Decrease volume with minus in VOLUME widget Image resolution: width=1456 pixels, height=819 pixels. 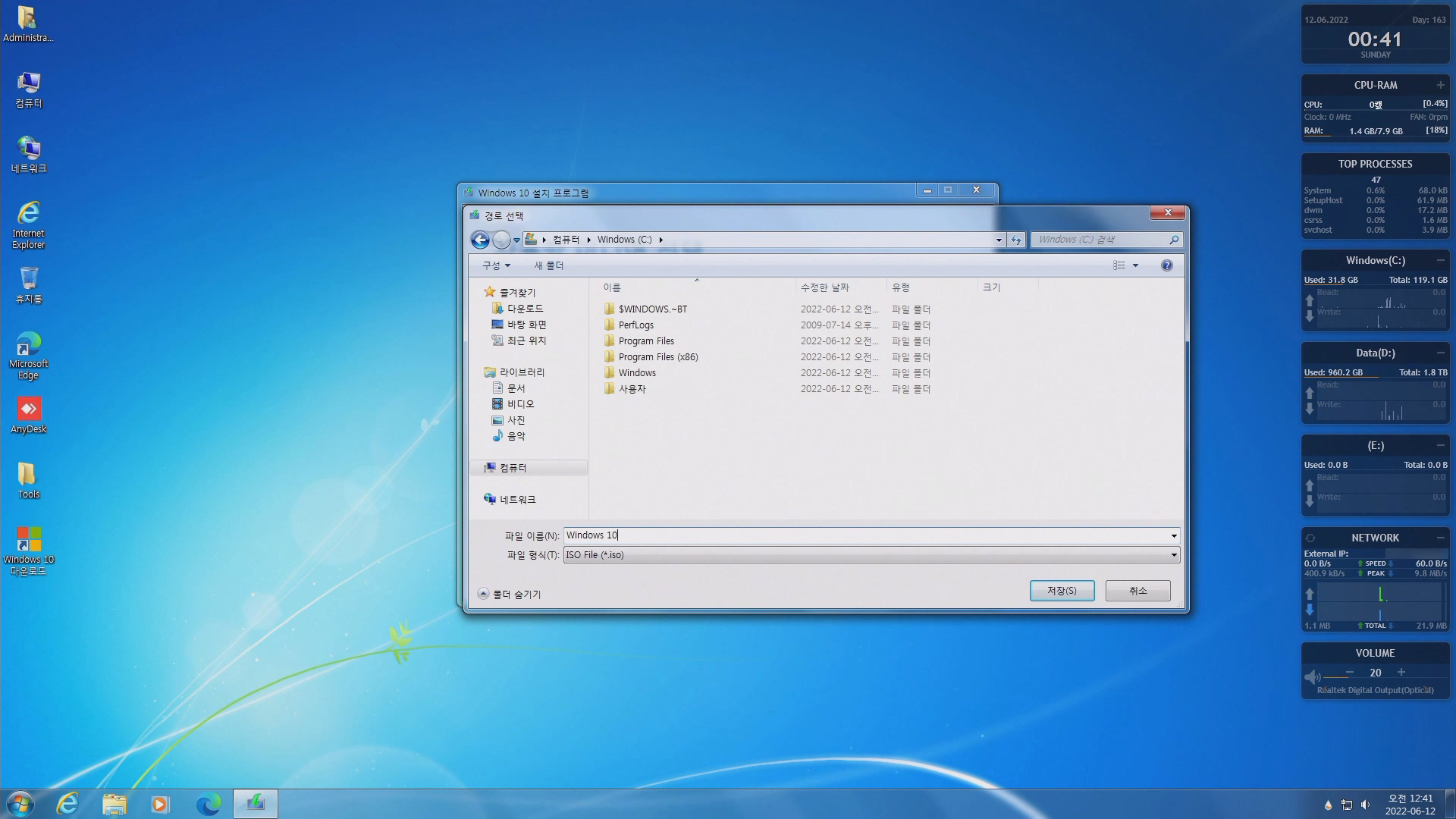pyautogui.click(x=1350, y=673)
